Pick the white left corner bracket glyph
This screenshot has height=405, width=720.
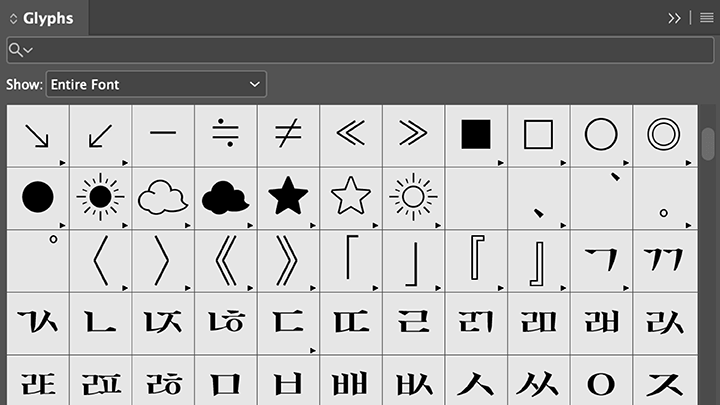(x=476, y=261)
